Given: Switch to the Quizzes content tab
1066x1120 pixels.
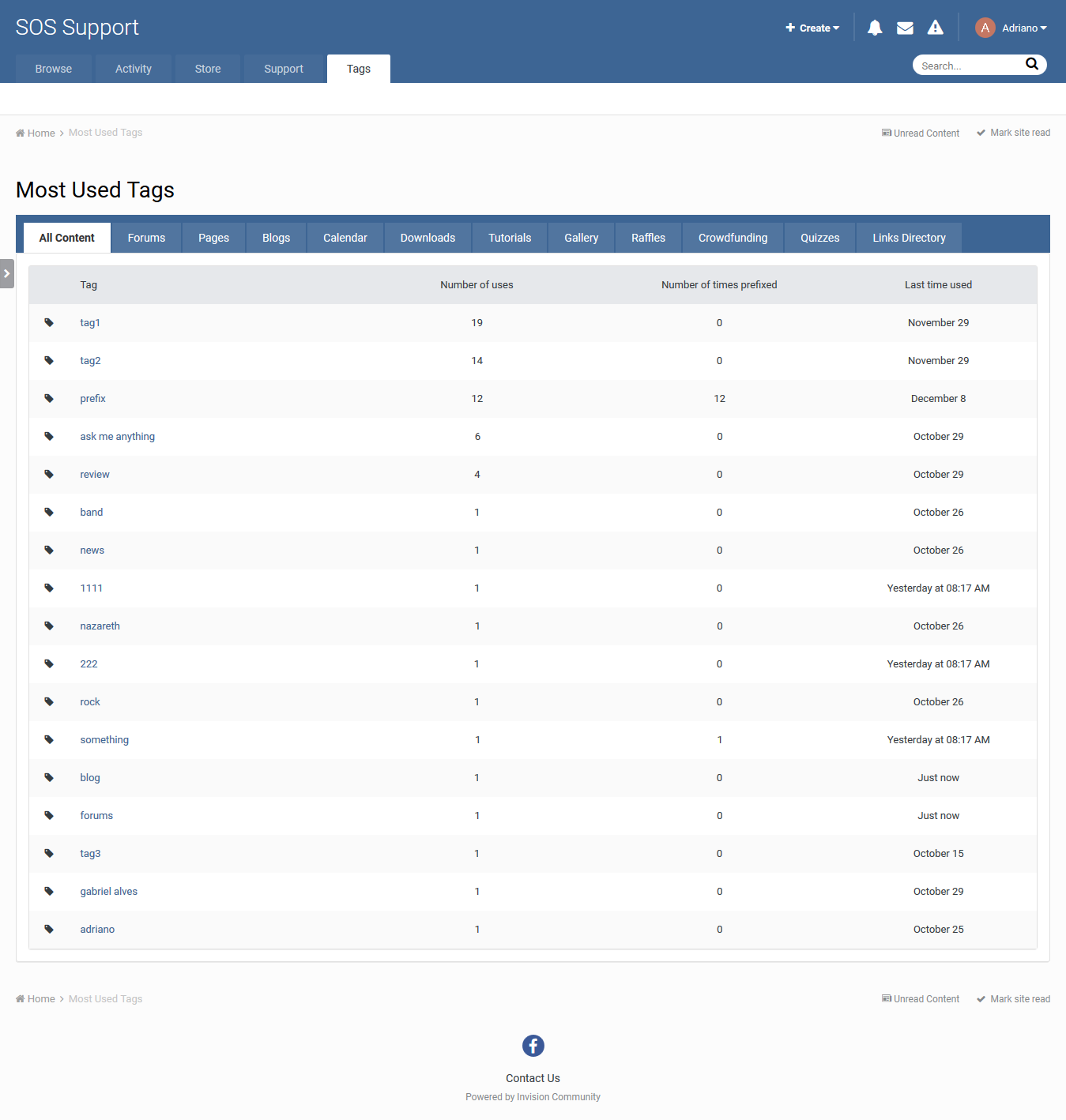Looking at the screenshot, I should (819, 238).
